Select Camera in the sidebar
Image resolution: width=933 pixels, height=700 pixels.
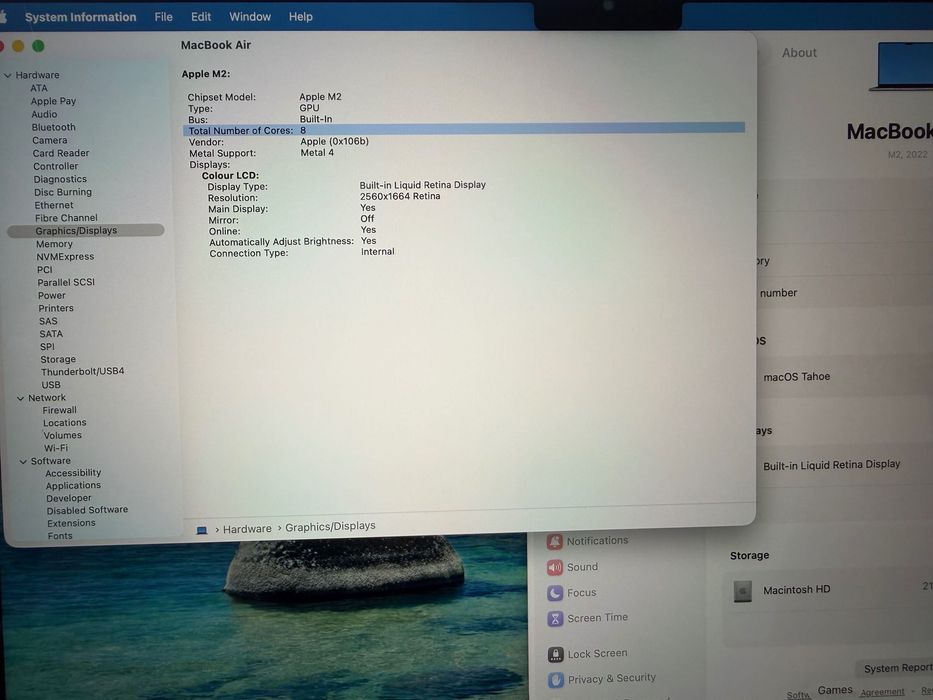coord(49,140)
